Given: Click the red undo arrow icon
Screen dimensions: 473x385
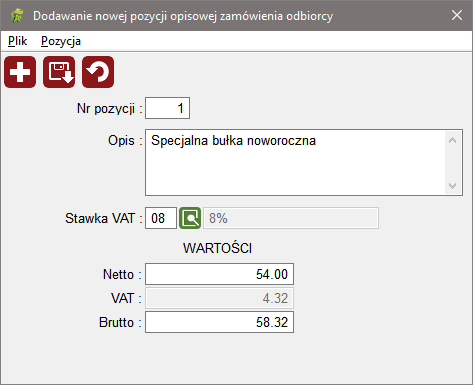Looking at the screenshot, I should [x=98, y=72].
